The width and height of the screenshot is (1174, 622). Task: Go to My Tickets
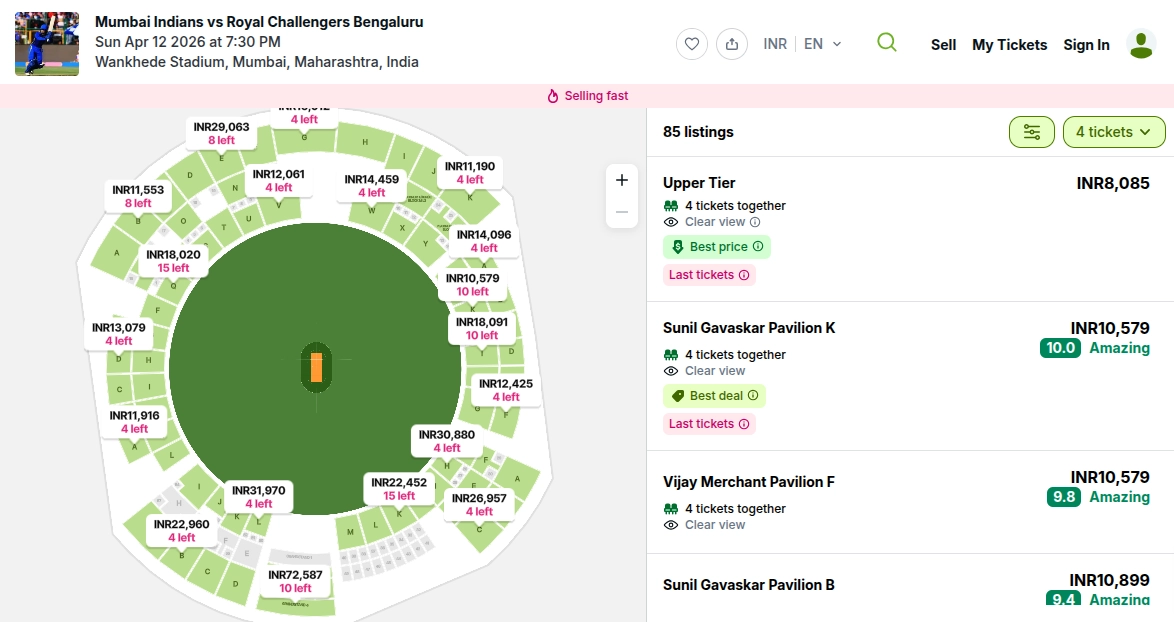point(1009,45)
